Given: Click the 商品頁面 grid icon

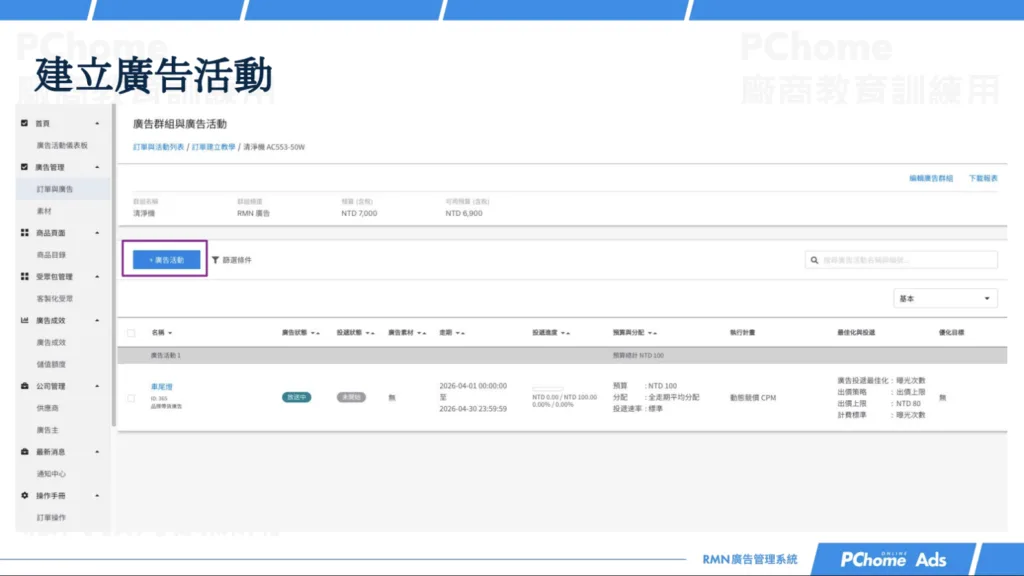Looking at the screenshot, I should coord(25,232).
